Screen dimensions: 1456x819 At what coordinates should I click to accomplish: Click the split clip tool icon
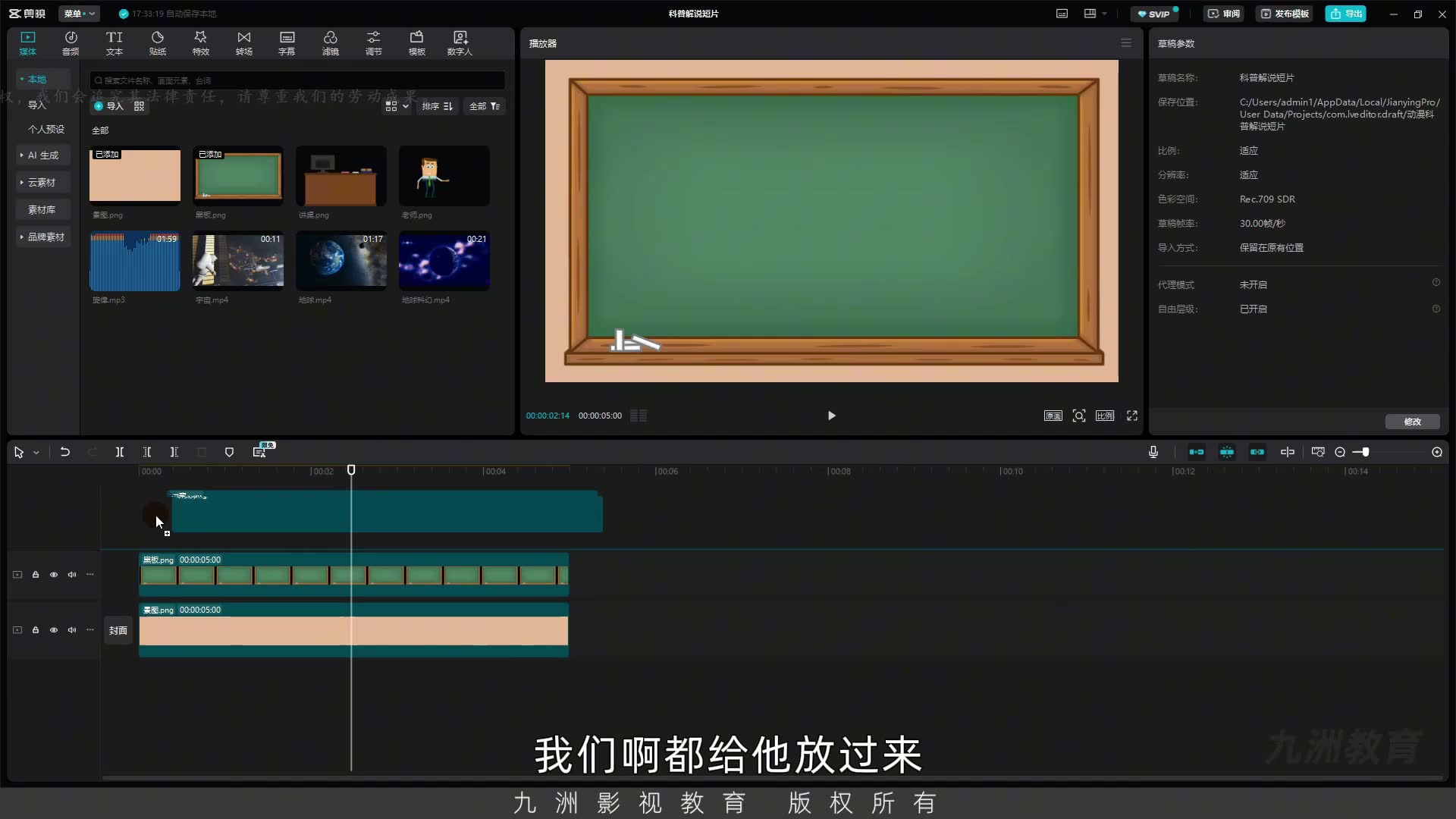(120, 452)
